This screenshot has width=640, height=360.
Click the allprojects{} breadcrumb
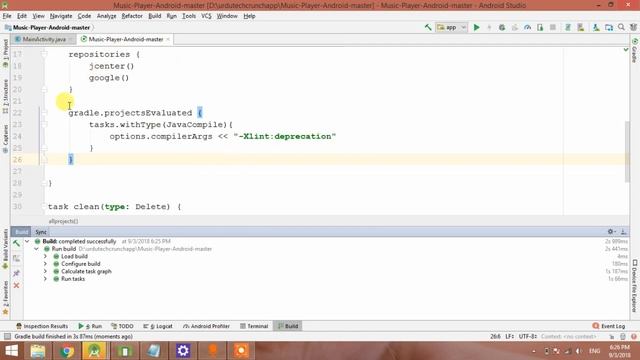coord(63,221)
